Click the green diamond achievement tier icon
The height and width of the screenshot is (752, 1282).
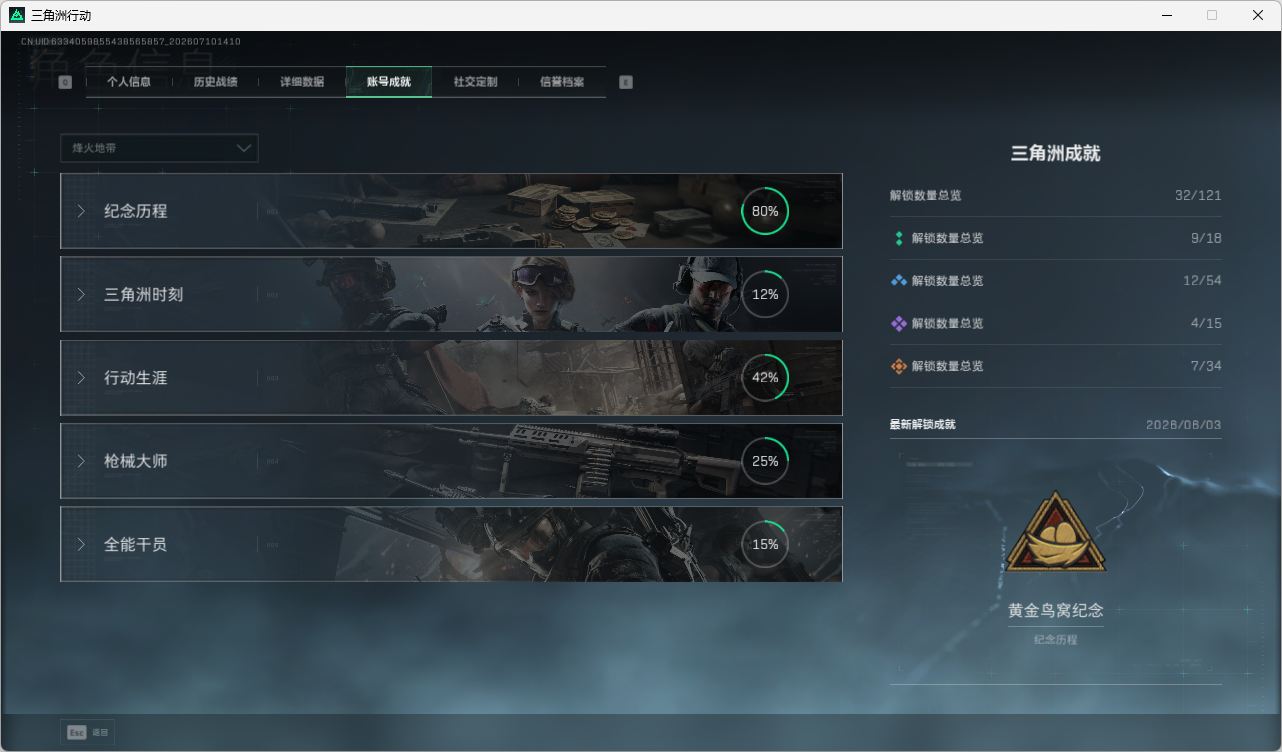(898, 238)
